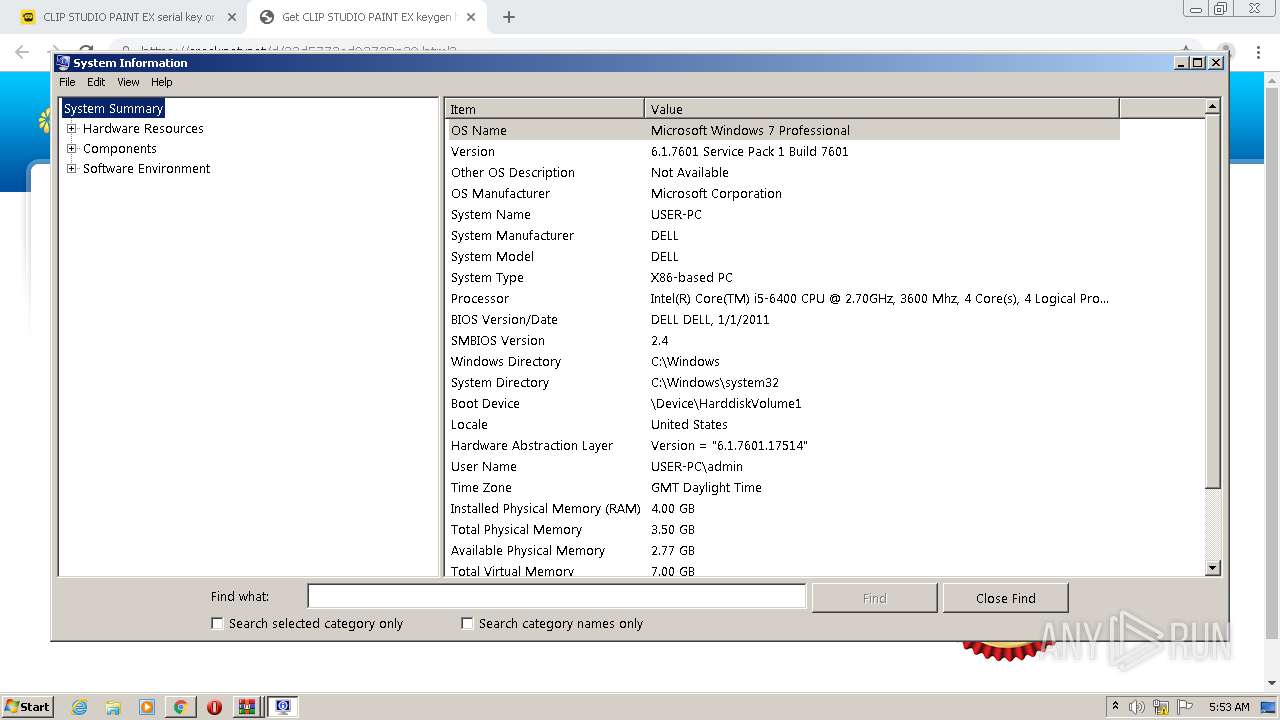
Task: Open the Help menu
Action: pyautogui.click(x=162, y=82)
